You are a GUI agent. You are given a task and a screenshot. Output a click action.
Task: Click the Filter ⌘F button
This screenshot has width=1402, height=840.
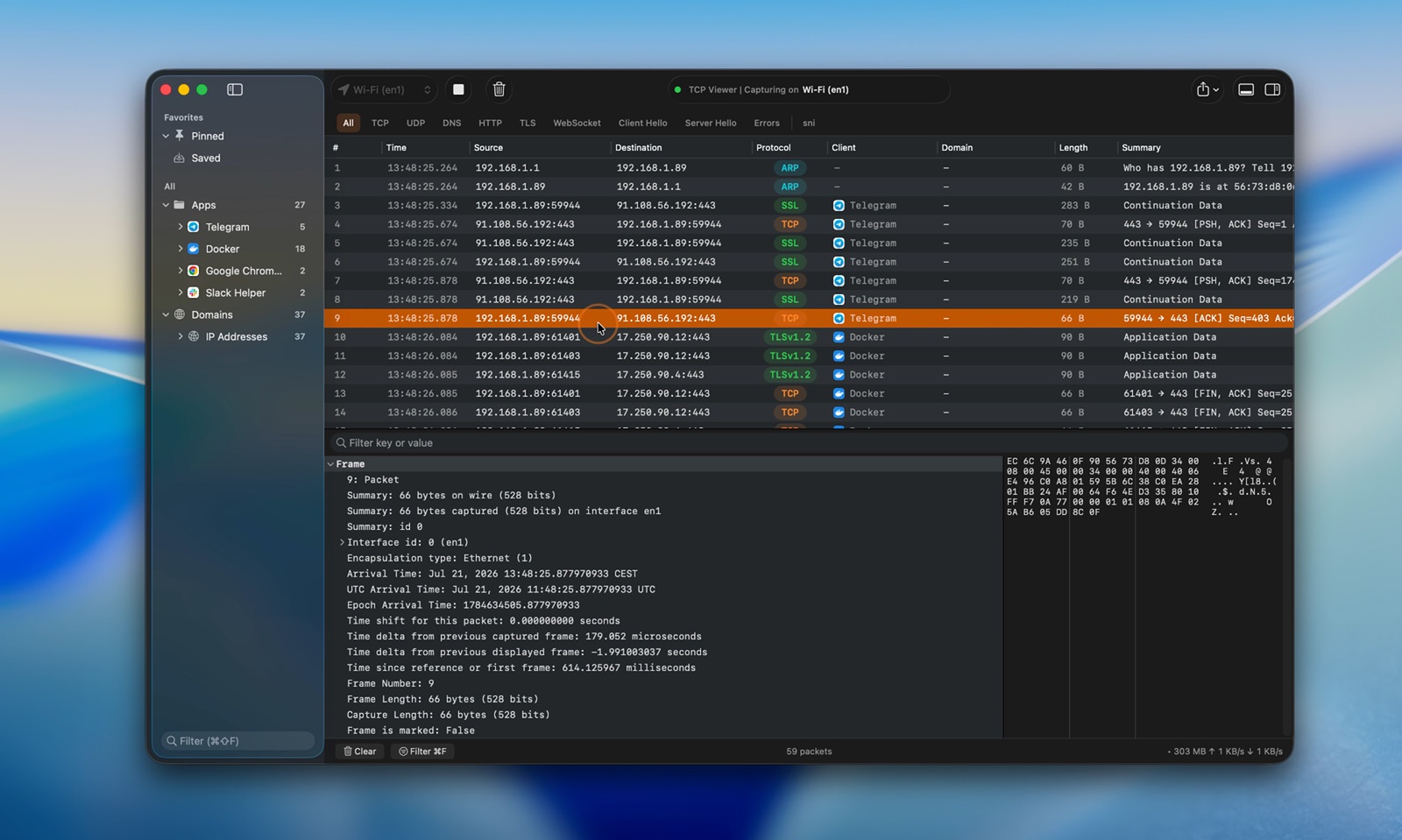coord(422,752)
